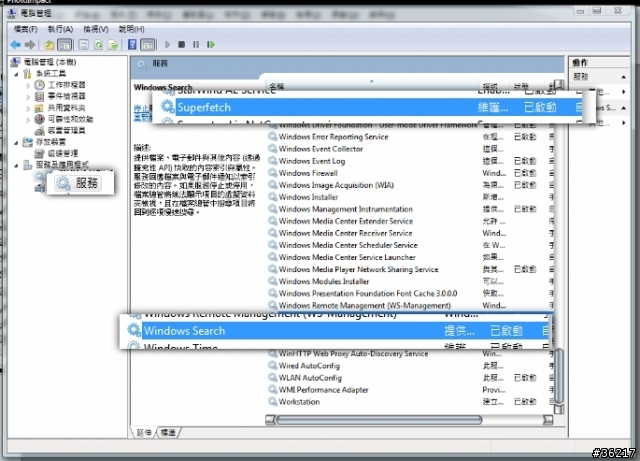
Task: Click the Pause Service icon
Action: 196,44
